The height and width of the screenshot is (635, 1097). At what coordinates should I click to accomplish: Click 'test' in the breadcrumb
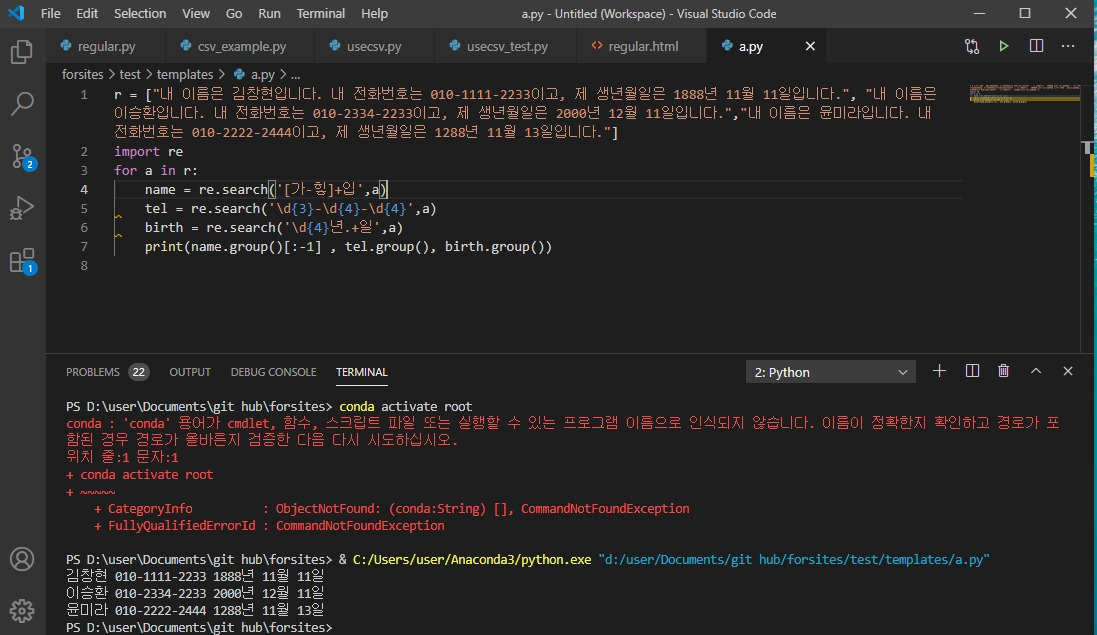coord(130,74)
